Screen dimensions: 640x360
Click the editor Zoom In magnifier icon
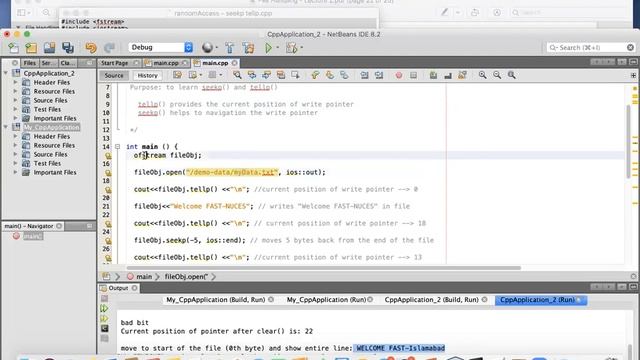point(482,75)
